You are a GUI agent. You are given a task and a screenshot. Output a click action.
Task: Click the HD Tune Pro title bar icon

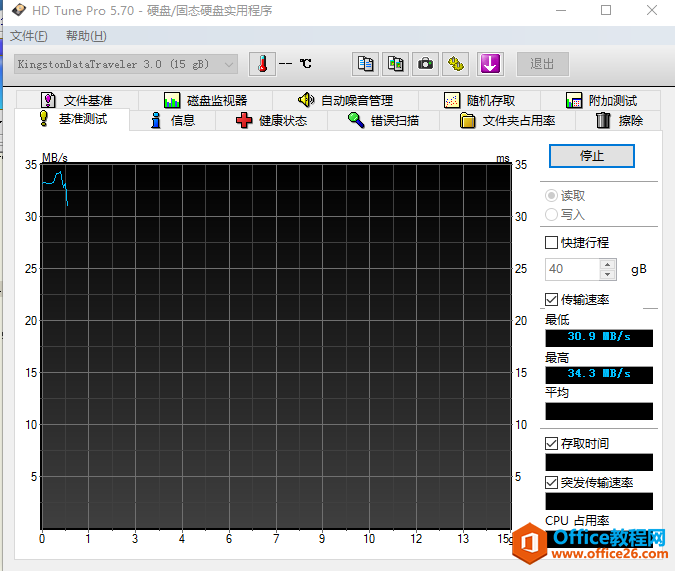(19, 10)
